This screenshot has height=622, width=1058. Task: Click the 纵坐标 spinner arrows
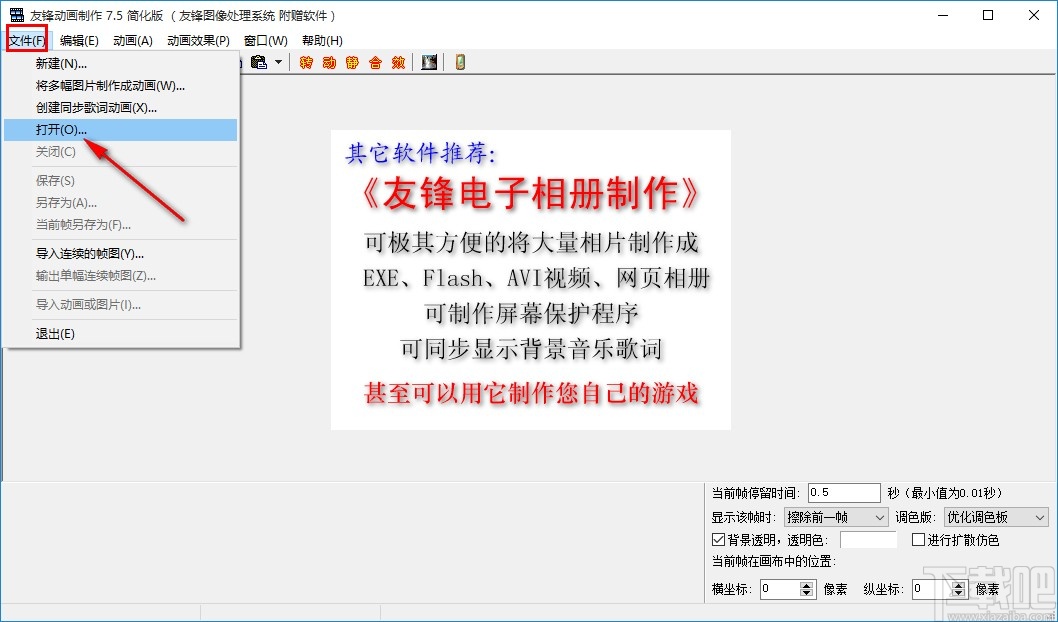click(x=959, y=589)
